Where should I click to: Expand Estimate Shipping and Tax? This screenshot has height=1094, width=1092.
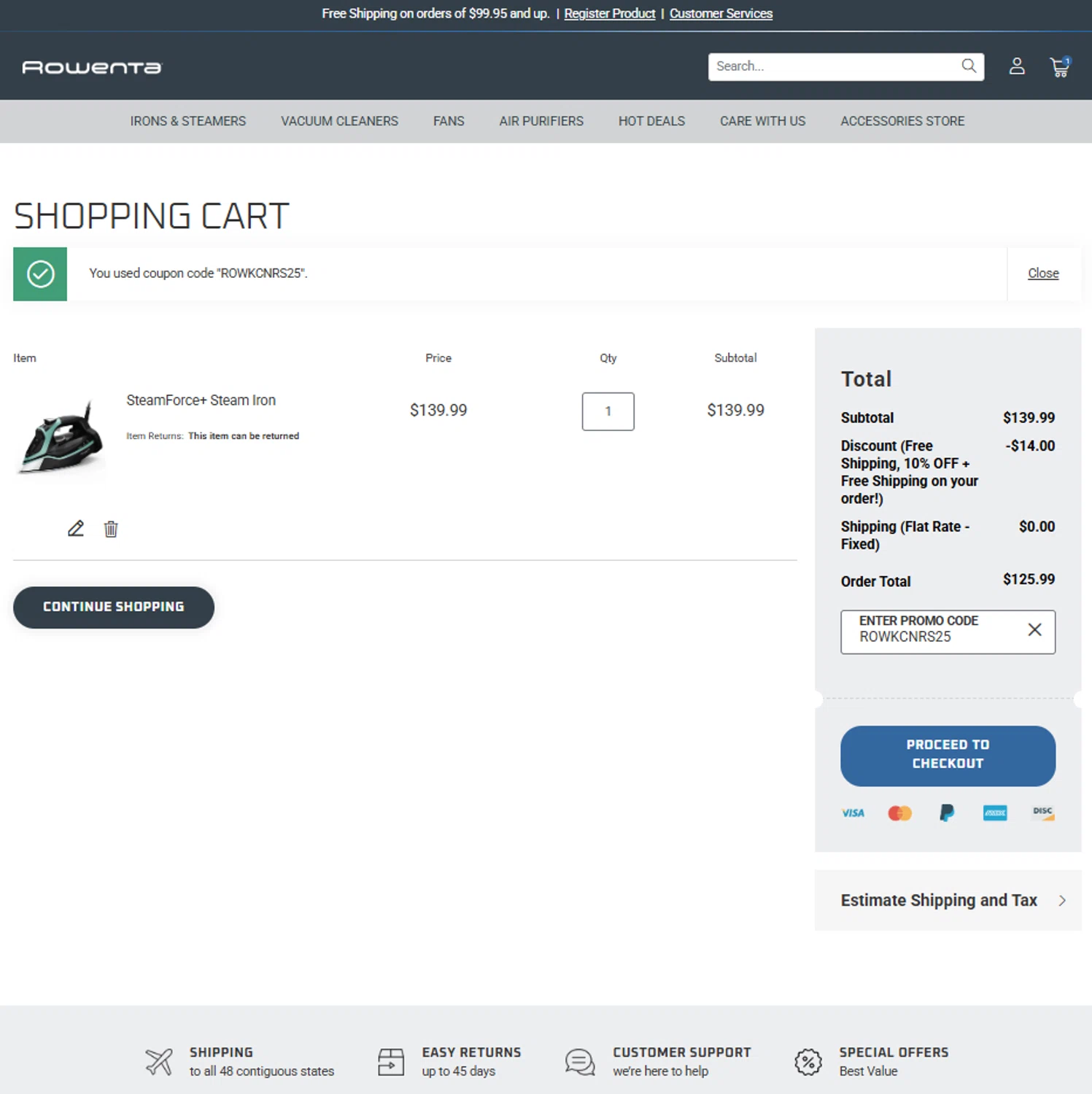coord(948,900)
